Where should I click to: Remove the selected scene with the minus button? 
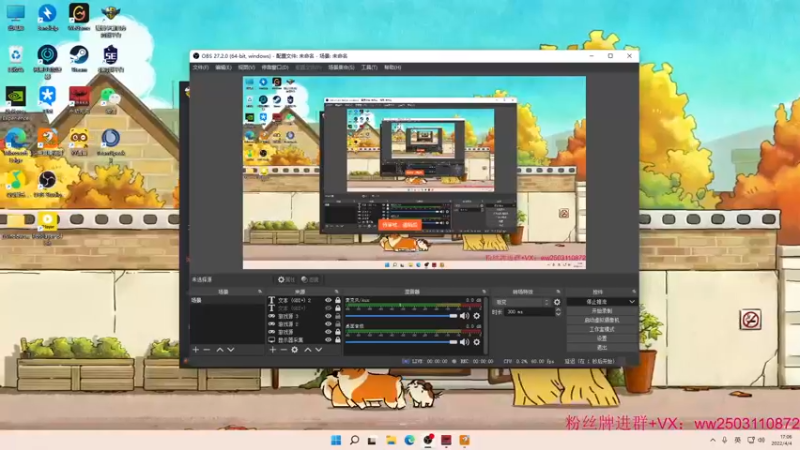point(207,350)
